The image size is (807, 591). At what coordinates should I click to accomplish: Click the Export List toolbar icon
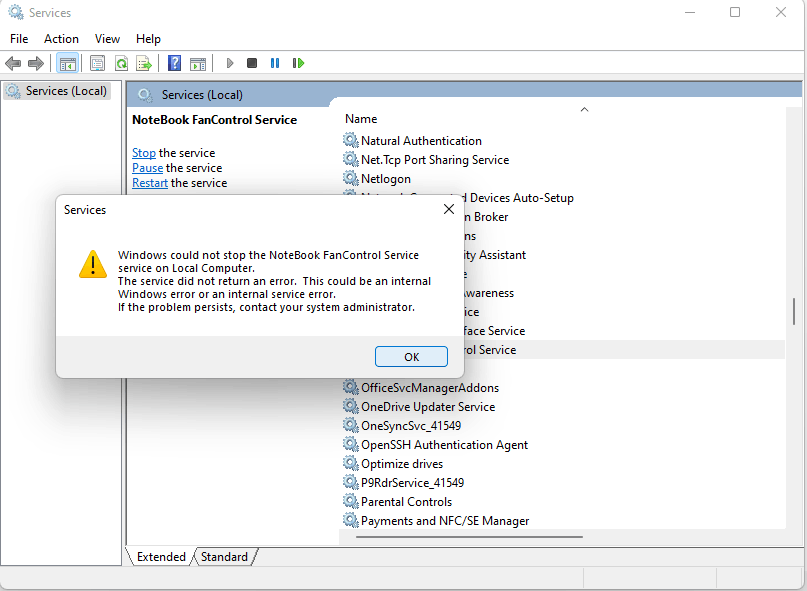144,63
